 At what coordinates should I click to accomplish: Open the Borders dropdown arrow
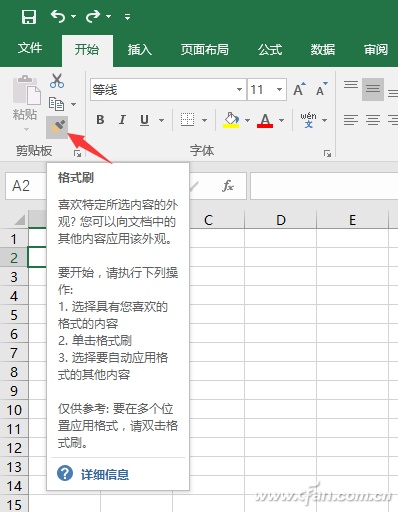[204, 120]
